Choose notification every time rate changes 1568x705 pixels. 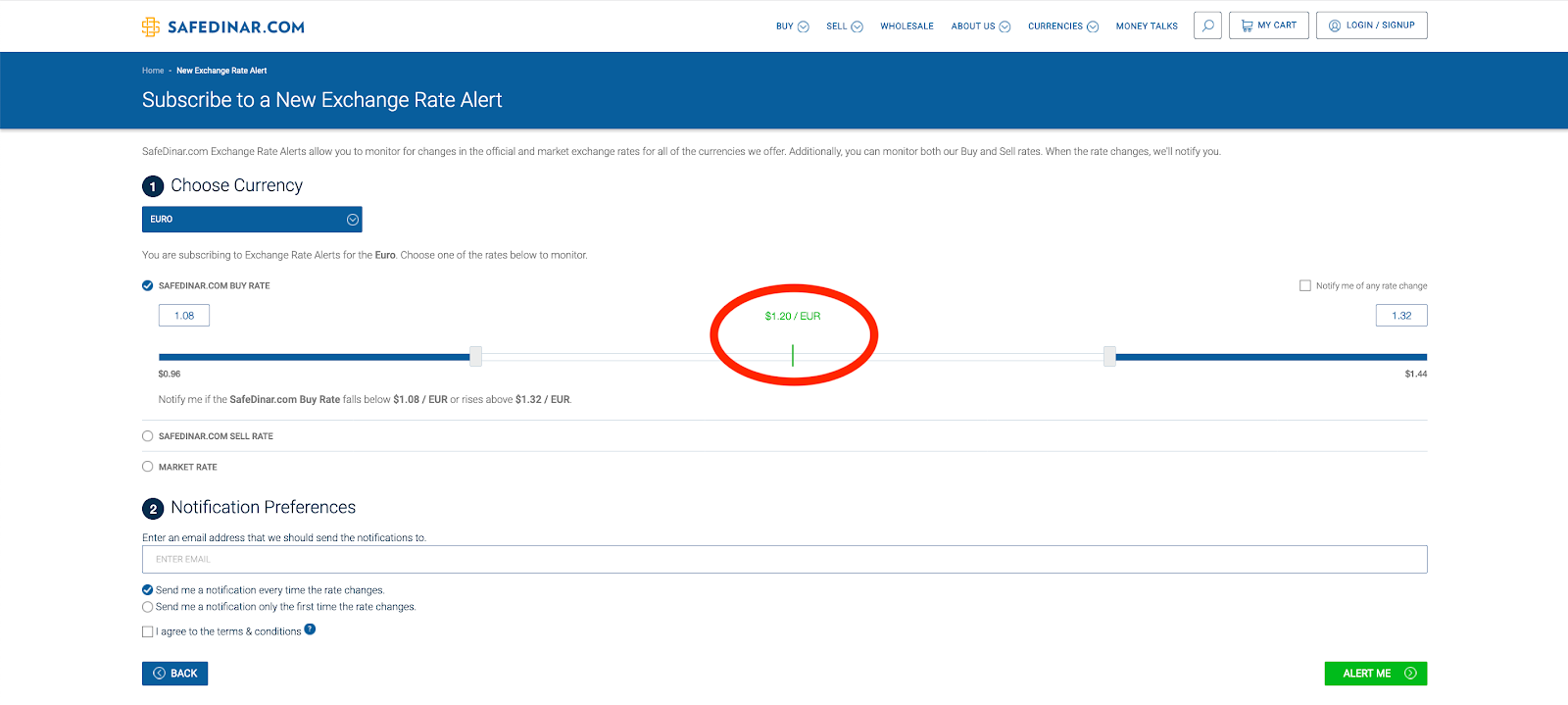pyautogui.click(x=148, y=590)
